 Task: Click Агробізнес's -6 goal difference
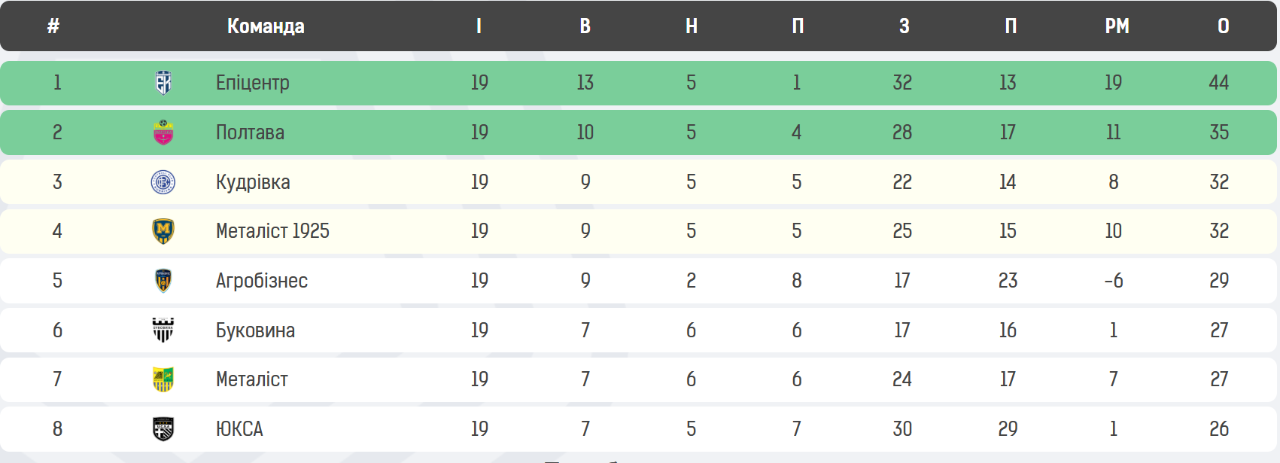pyautogui.click(x=1113, y=281)
